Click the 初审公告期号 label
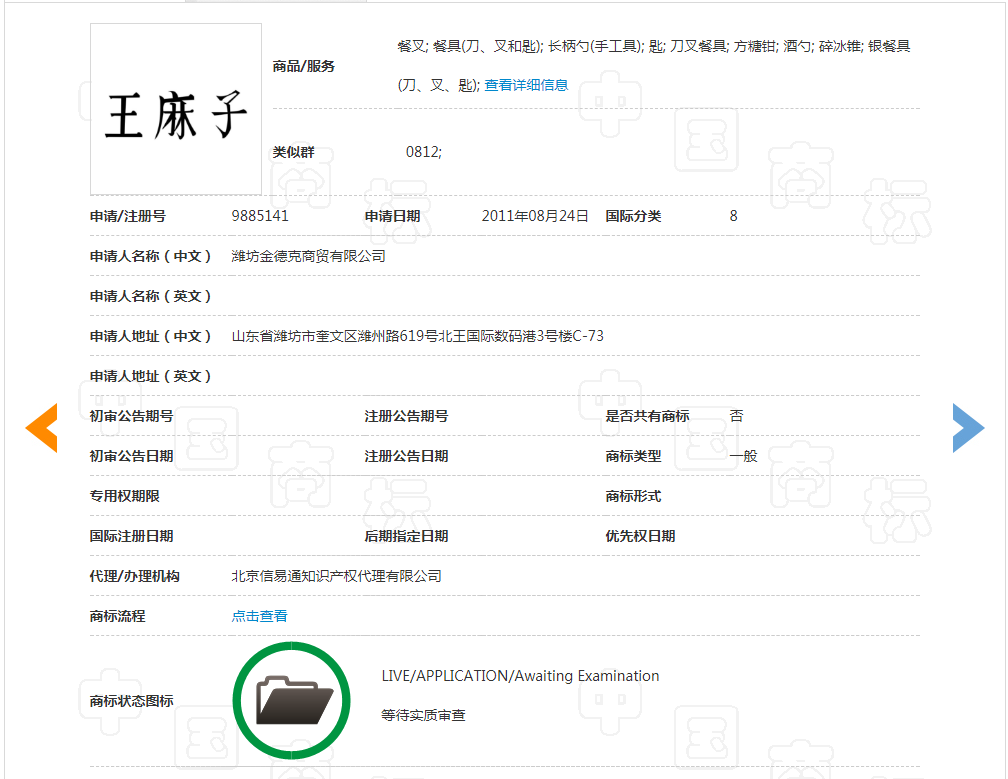The image size is (1008, 779). pyautogui.click(x=131, y=416)
